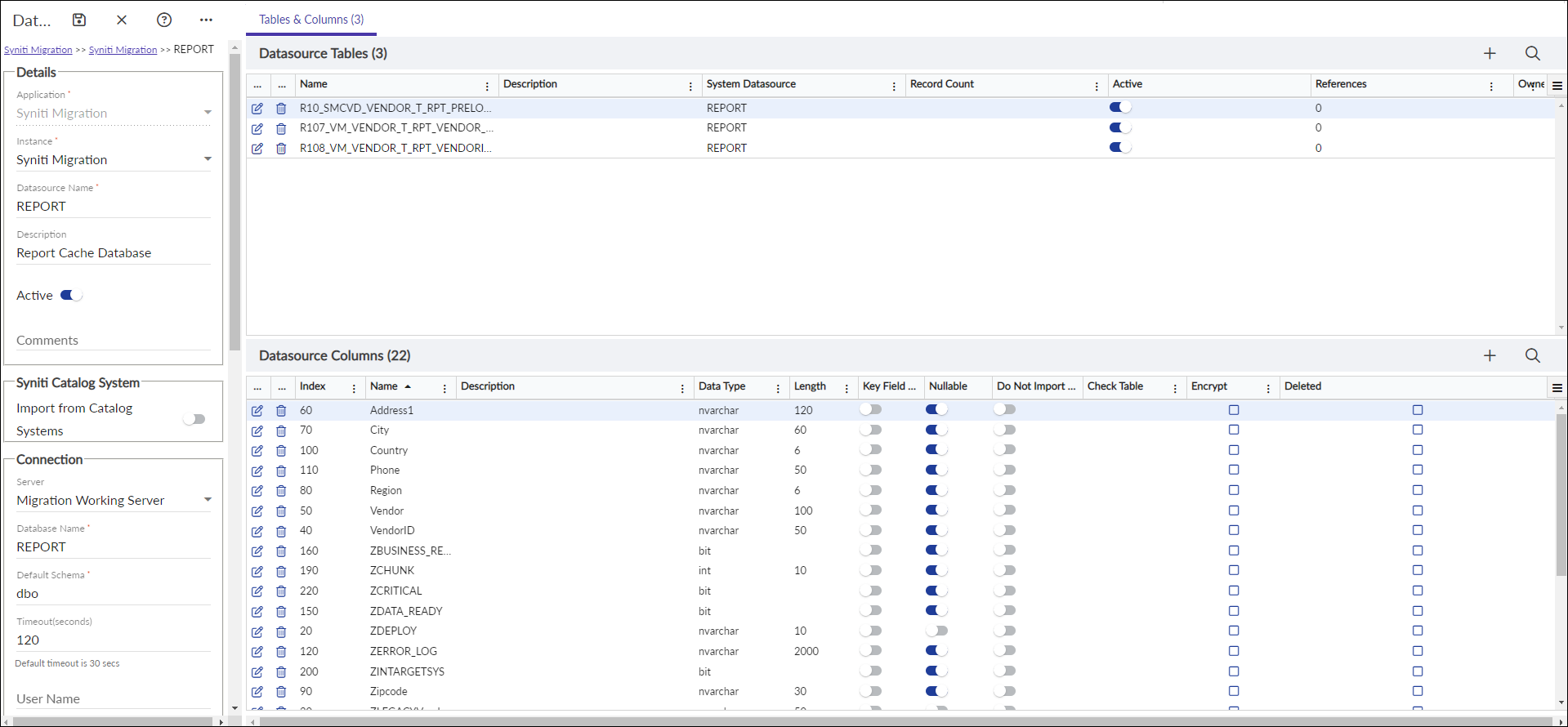
Task: Click the help question mark icon
Action: point(164,20)
